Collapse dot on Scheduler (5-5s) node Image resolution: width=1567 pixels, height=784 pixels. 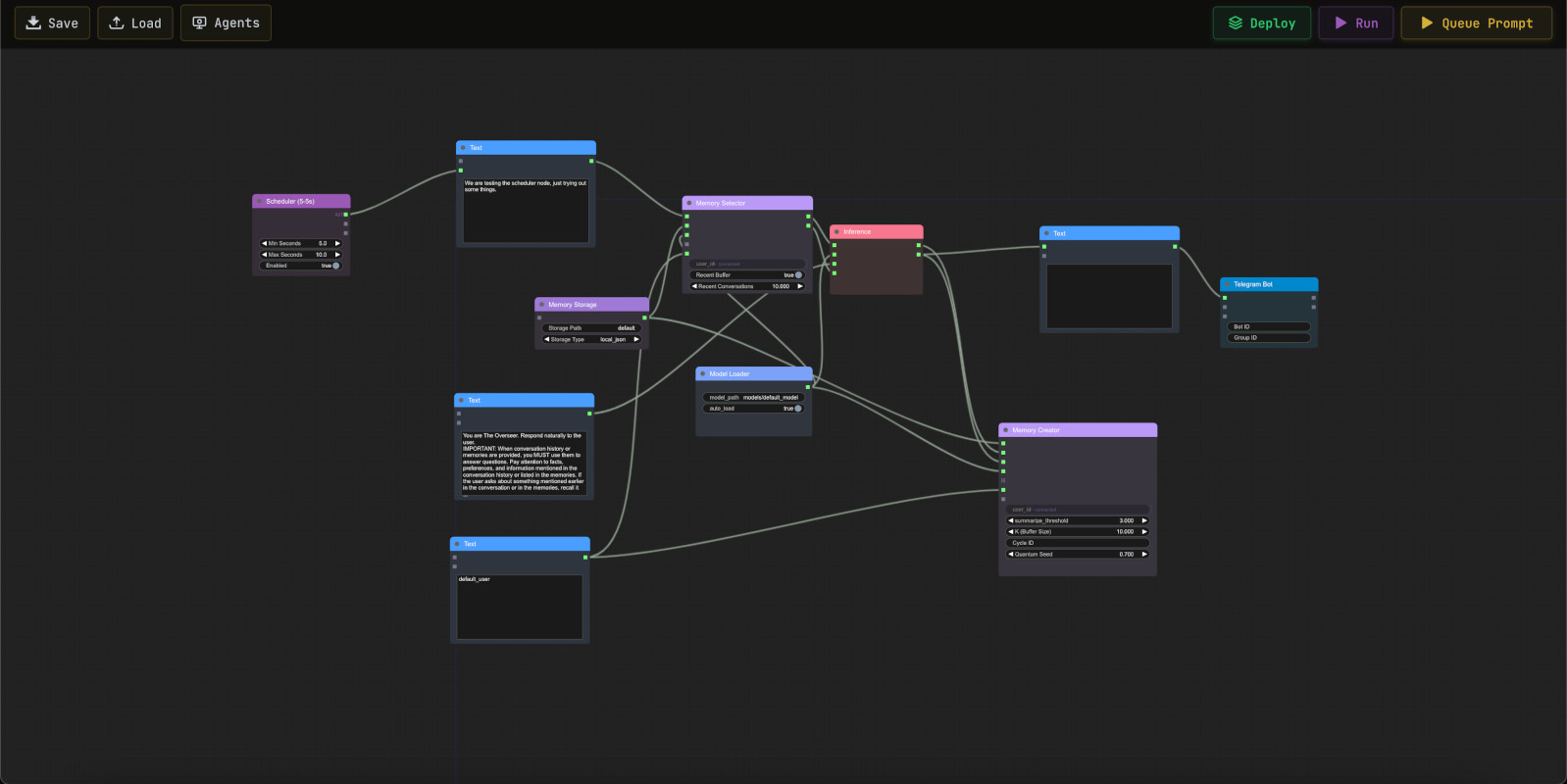click(260, 201)
